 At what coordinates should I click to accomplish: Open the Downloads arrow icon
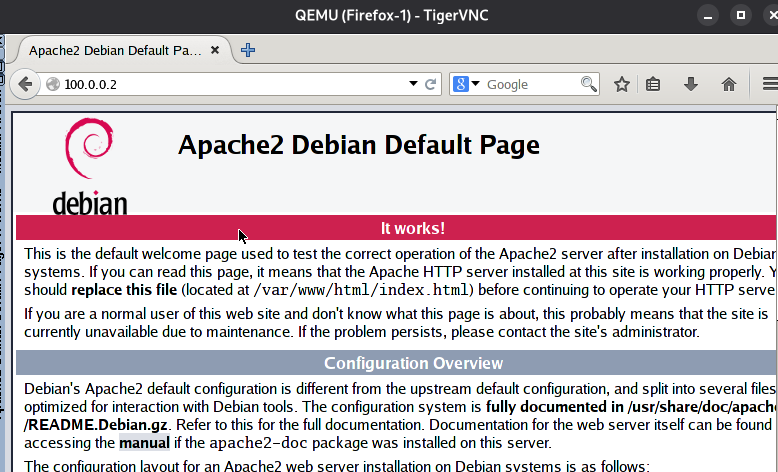click(x=691, y=84)
